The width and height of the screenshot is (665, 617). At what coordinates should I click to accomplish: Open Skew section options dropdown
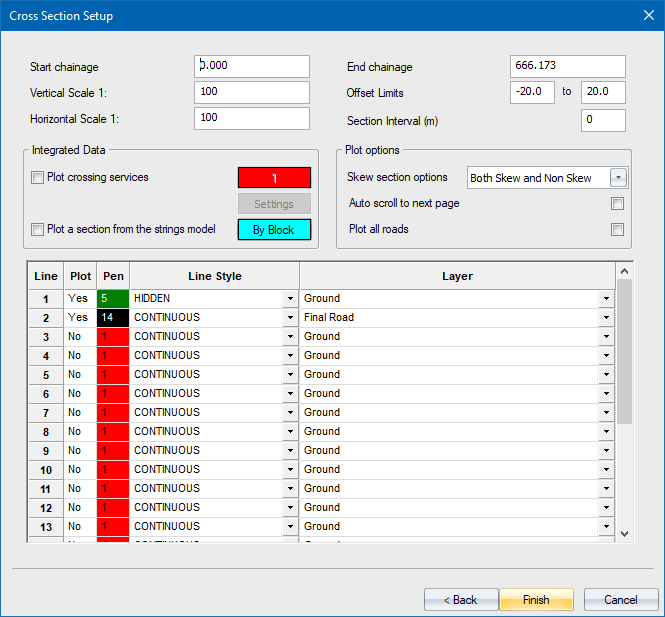click(618, 178)
